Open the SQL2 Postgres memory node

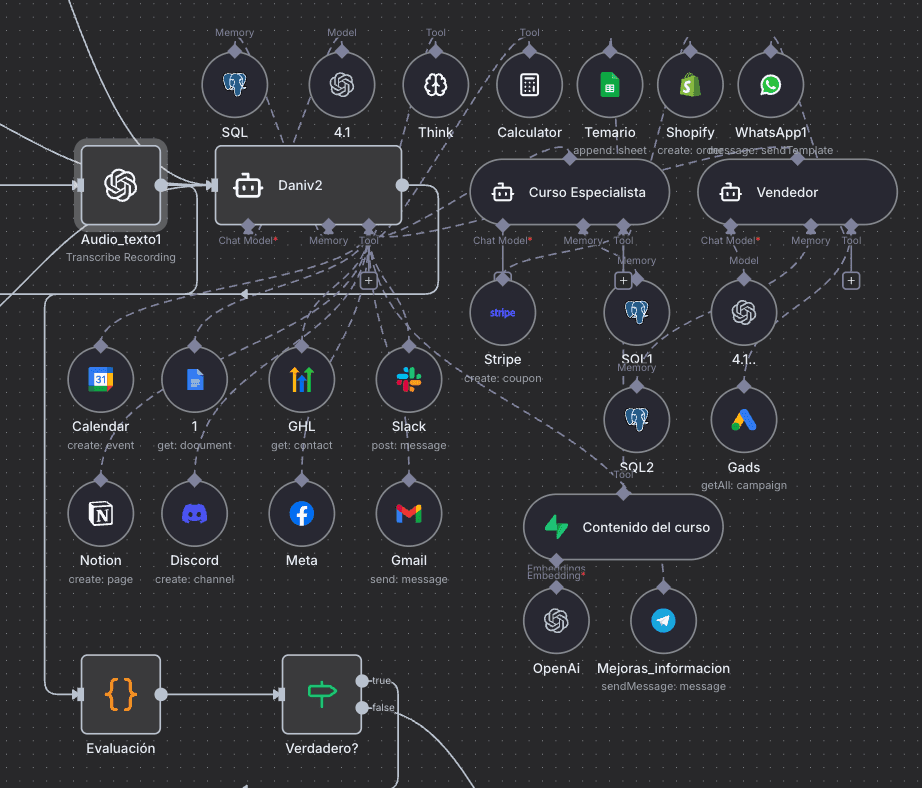click(637, 419)
